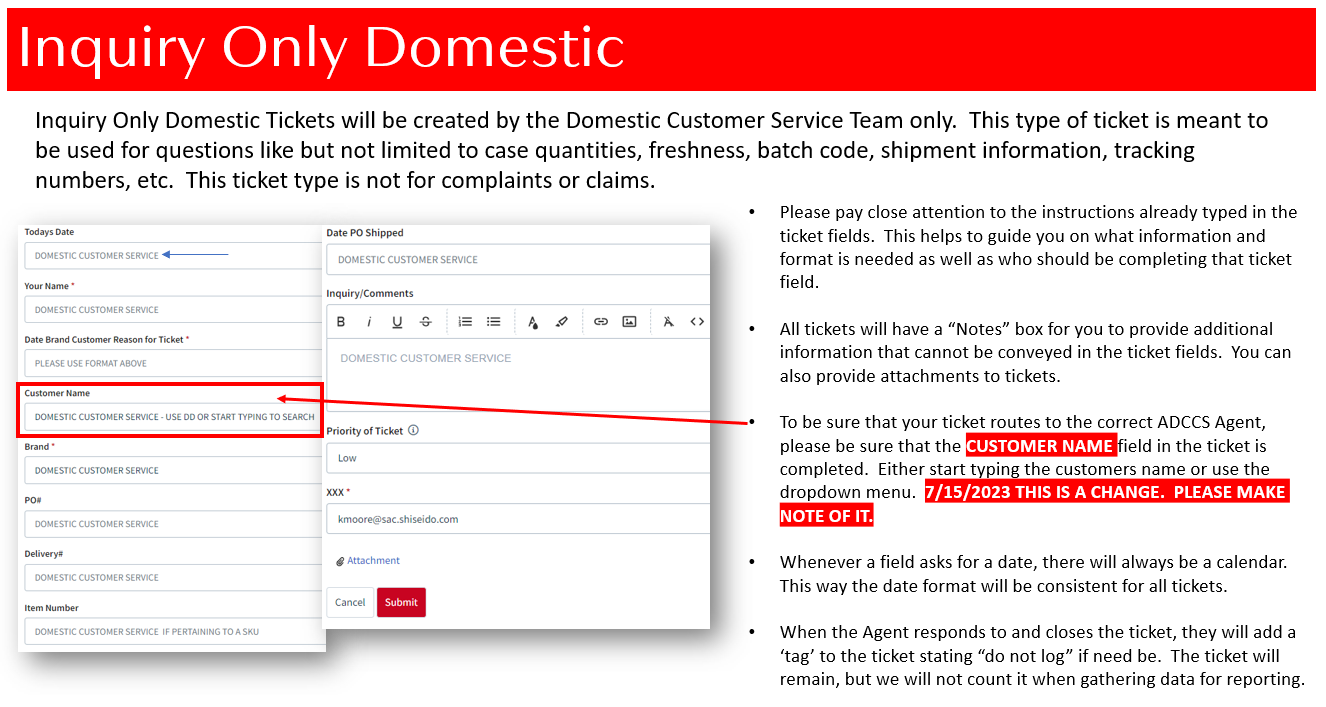Click the Inquiry Only Domestic title
This screenshot has height=707, width=1326.
(322, 47)
